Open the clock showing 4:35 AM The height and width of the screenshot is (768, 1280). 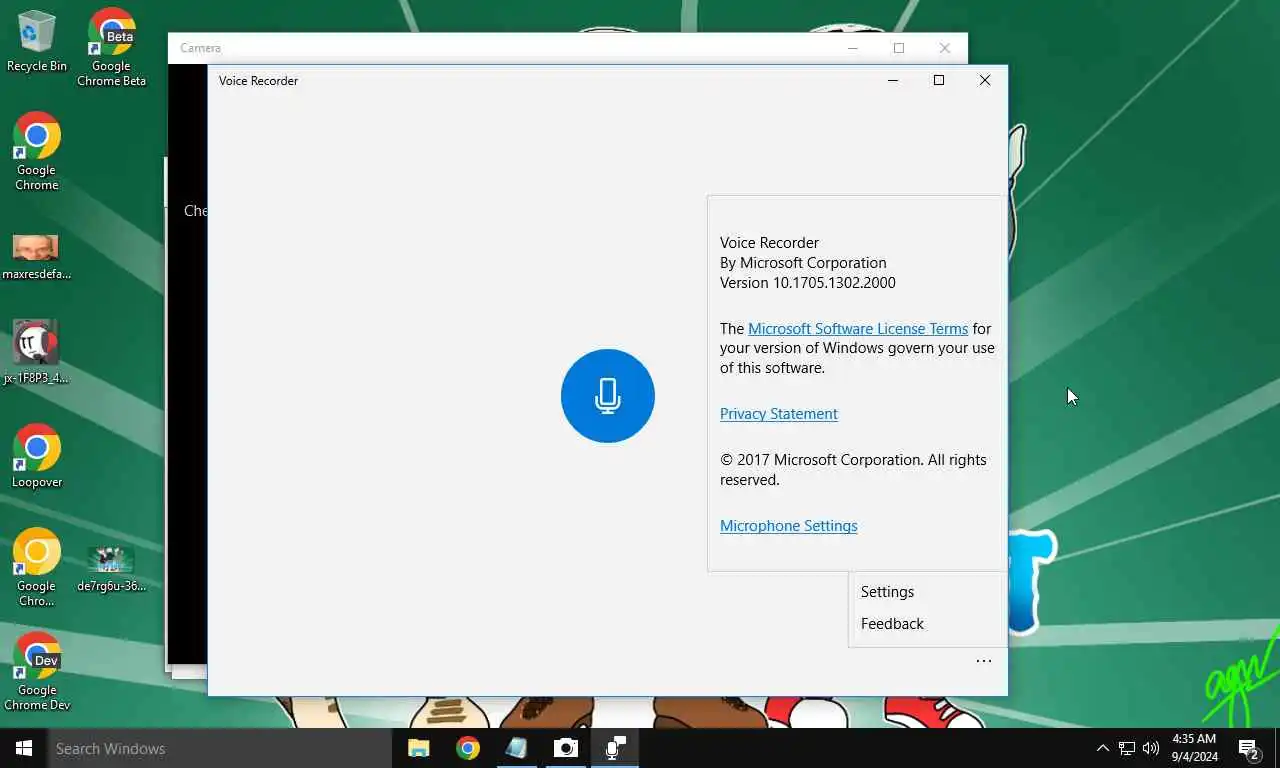click(x=1194, y=748)
